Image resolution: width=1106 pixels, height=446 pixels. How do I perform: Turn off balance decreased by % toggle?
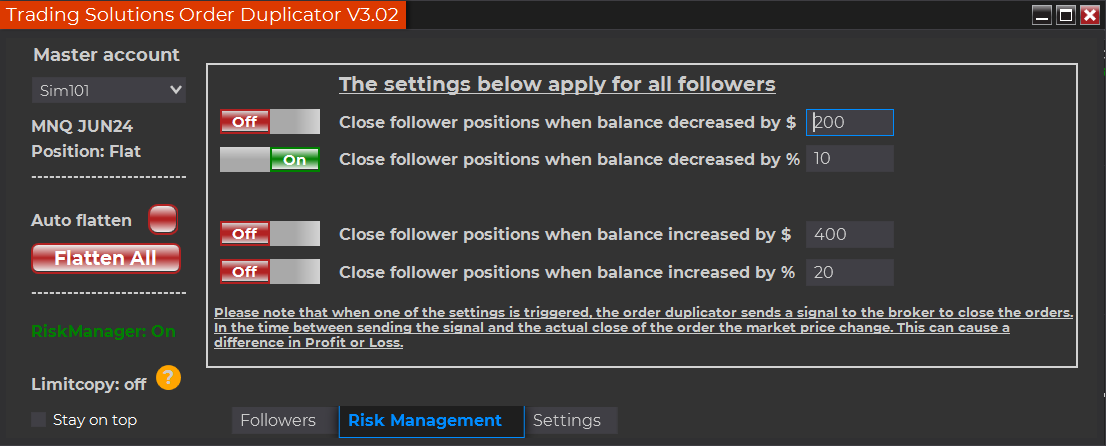click(270, 159)
